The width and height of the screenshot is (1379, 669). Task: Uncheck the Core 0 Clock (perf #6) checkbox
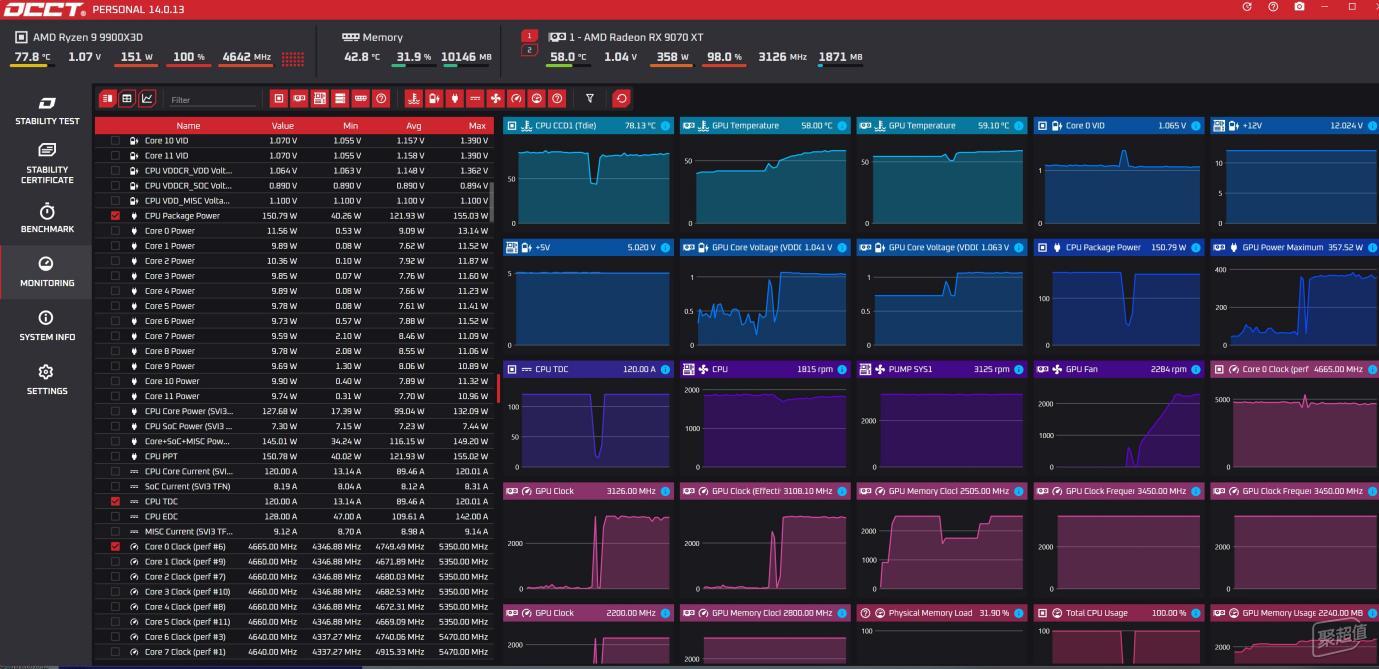click(x=115, y=546)
